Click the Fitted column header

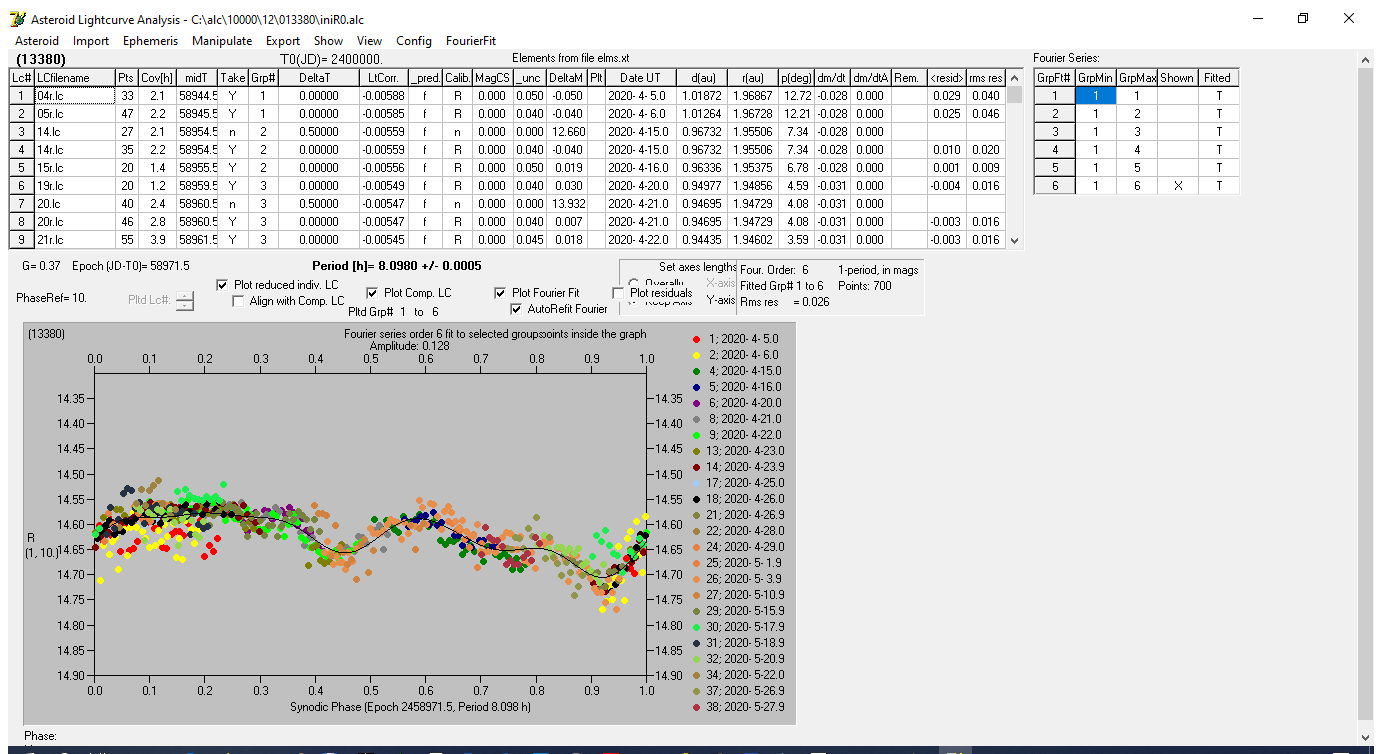tap(1218, 78)
